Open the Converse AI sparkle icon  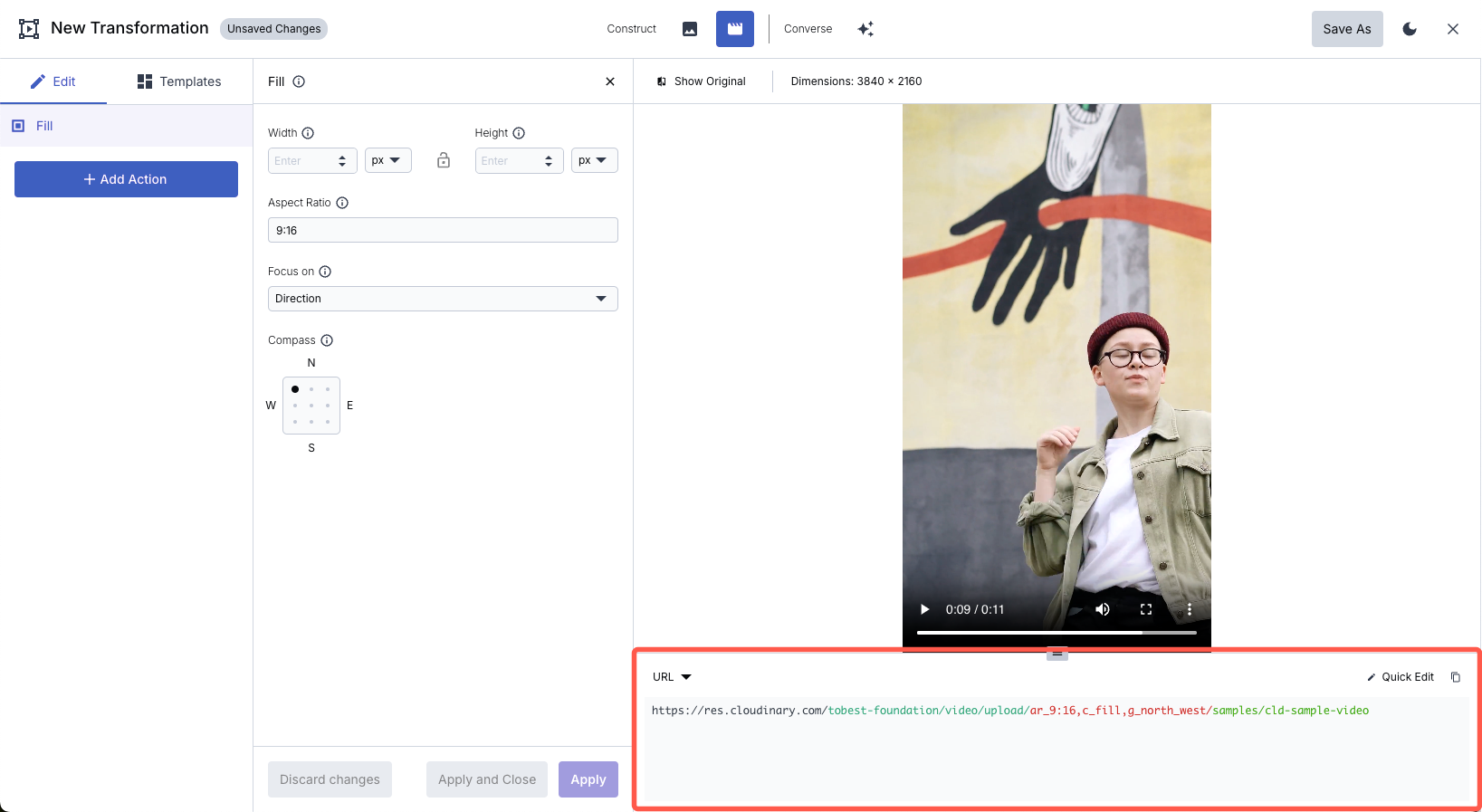(x=865, y=29)
